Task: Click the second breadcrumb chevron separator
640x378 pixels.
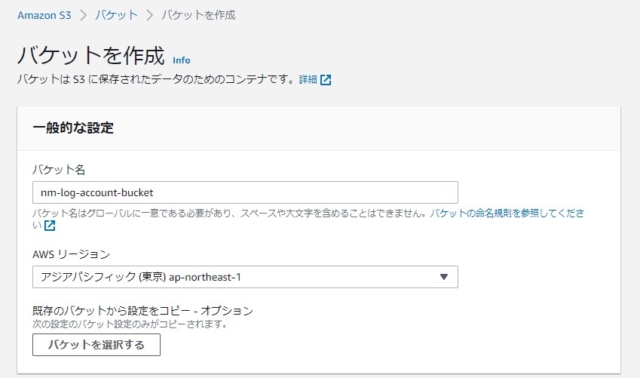Action: click(x=149, y=15)
